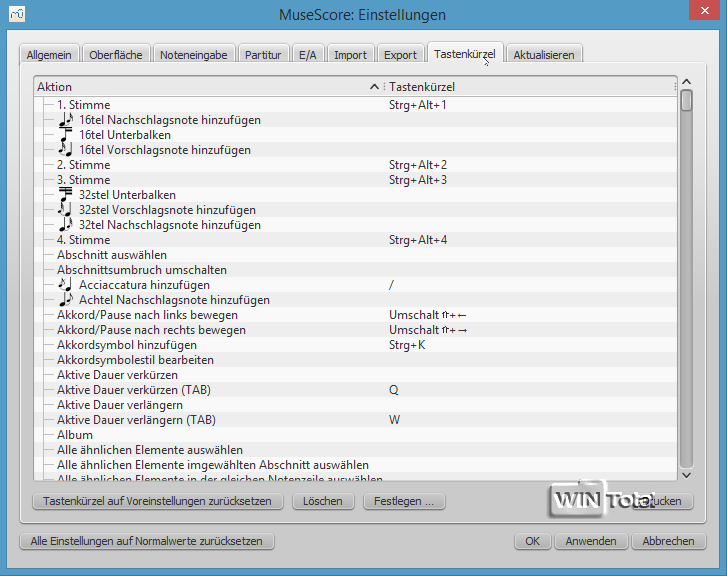Open the Export tab
The height and width of the screenshot is (576, 727).
coord(400,55)
